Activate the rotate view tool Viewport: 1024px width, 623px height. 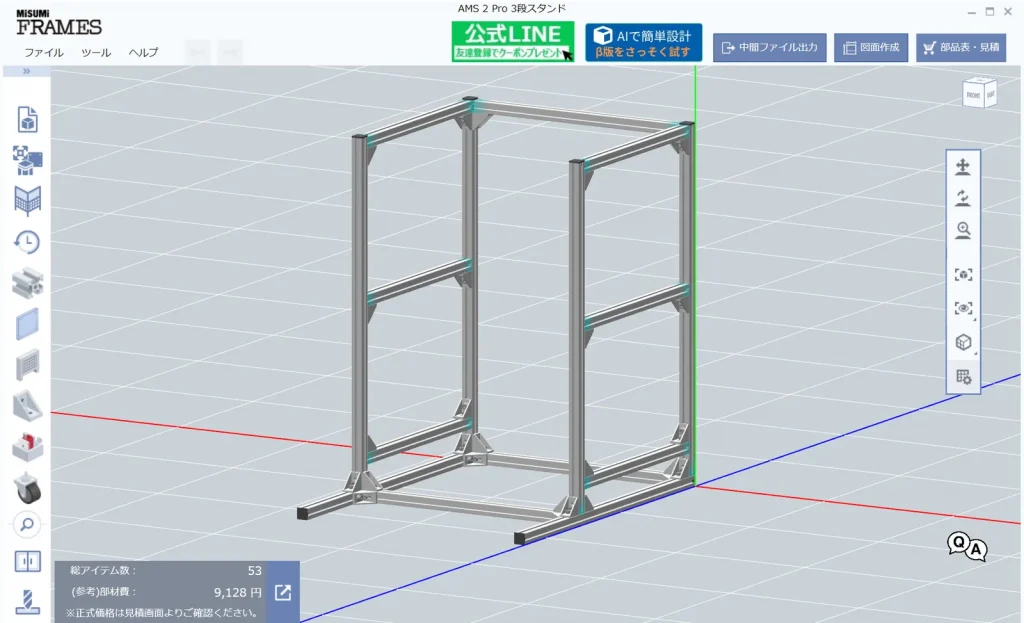pyautogui.click(x=963, y=198)
